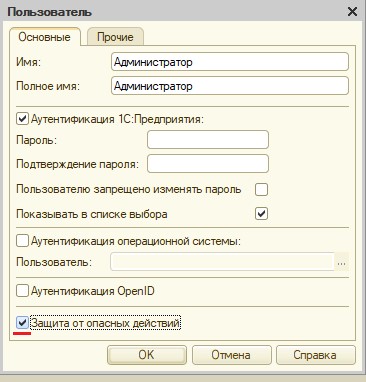Uncheck Показывать в списке выбора
The image size is (366, 382).
point(261,214)
